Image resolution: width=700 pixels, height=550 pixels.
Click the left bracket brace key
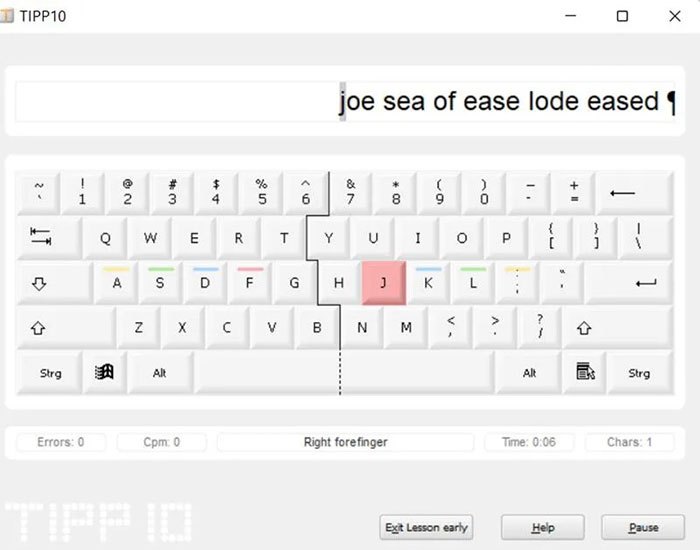(x=551, y=238)
